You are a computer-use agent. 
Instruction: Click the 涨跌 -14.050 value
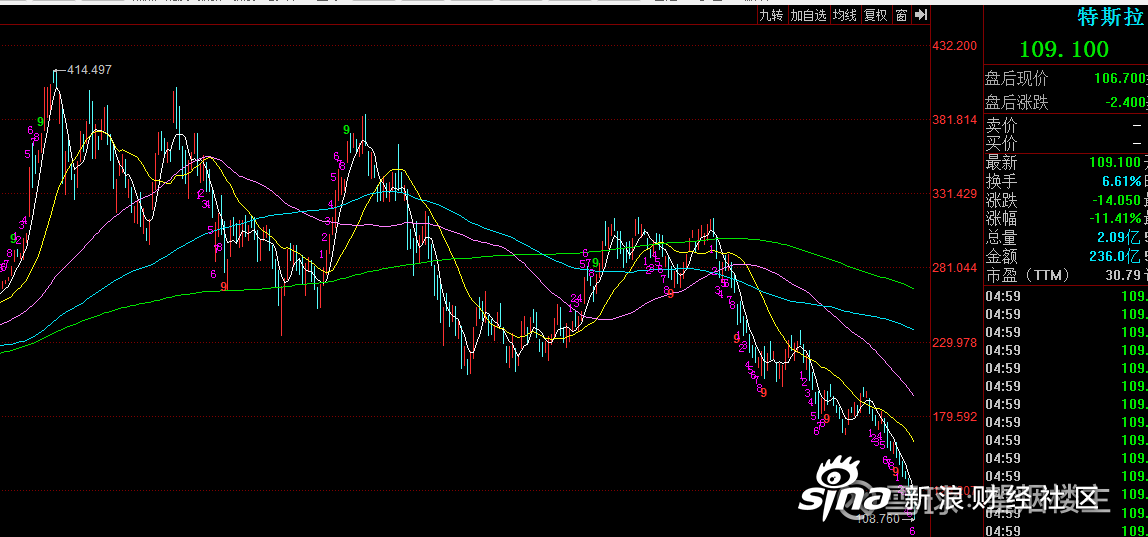coord(1116,200)
